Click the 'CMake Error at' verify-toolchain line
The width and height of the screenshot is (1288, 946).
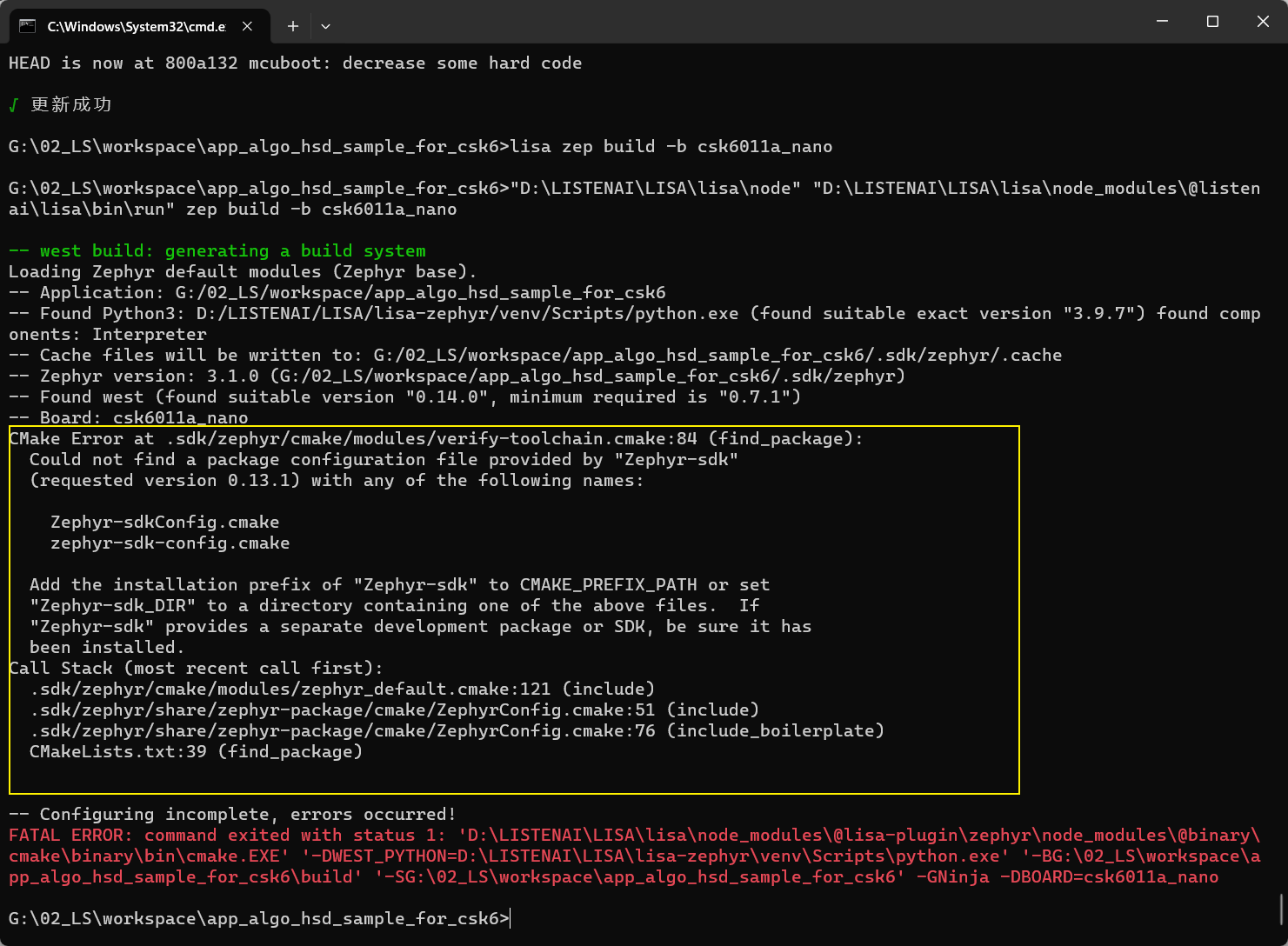tap(437, 438)
